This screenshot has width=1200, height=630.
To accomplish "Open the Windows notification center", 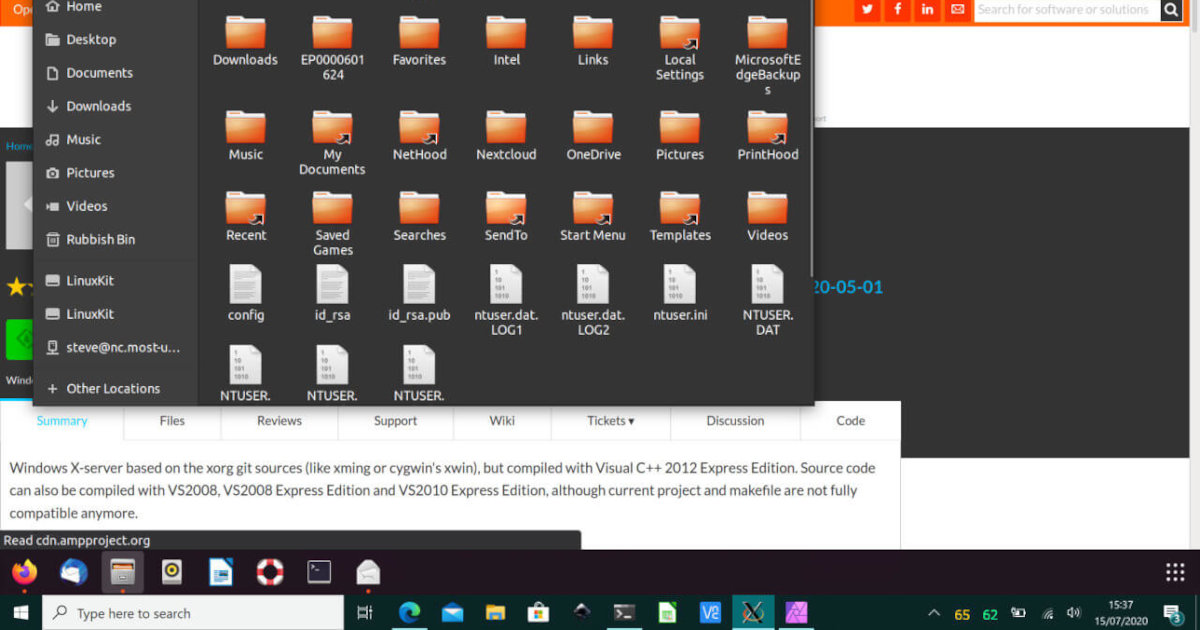I will pos(1173,613).
